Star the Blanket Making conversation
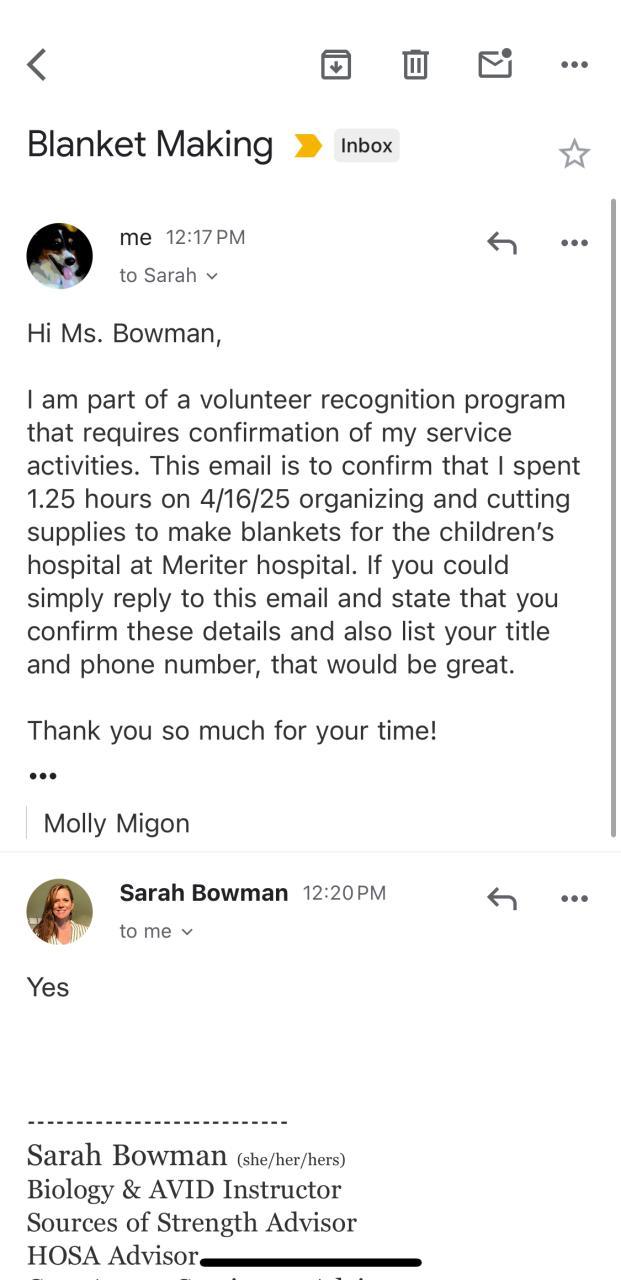 click(x=574, y=154)
